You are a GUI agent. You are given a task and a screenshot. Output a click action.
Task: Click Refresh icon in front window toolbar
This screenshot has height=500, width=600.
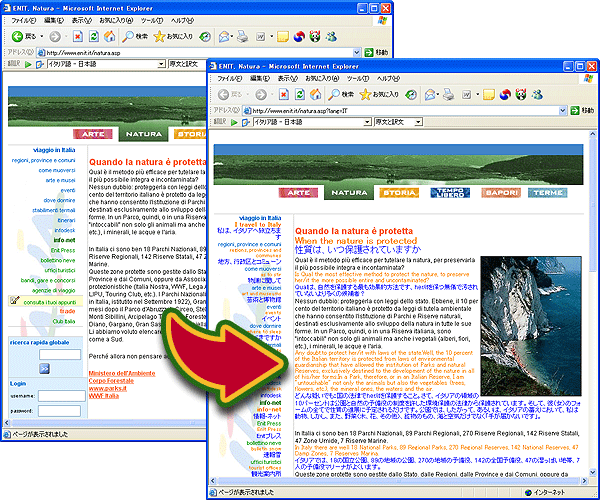click(300, 94)
